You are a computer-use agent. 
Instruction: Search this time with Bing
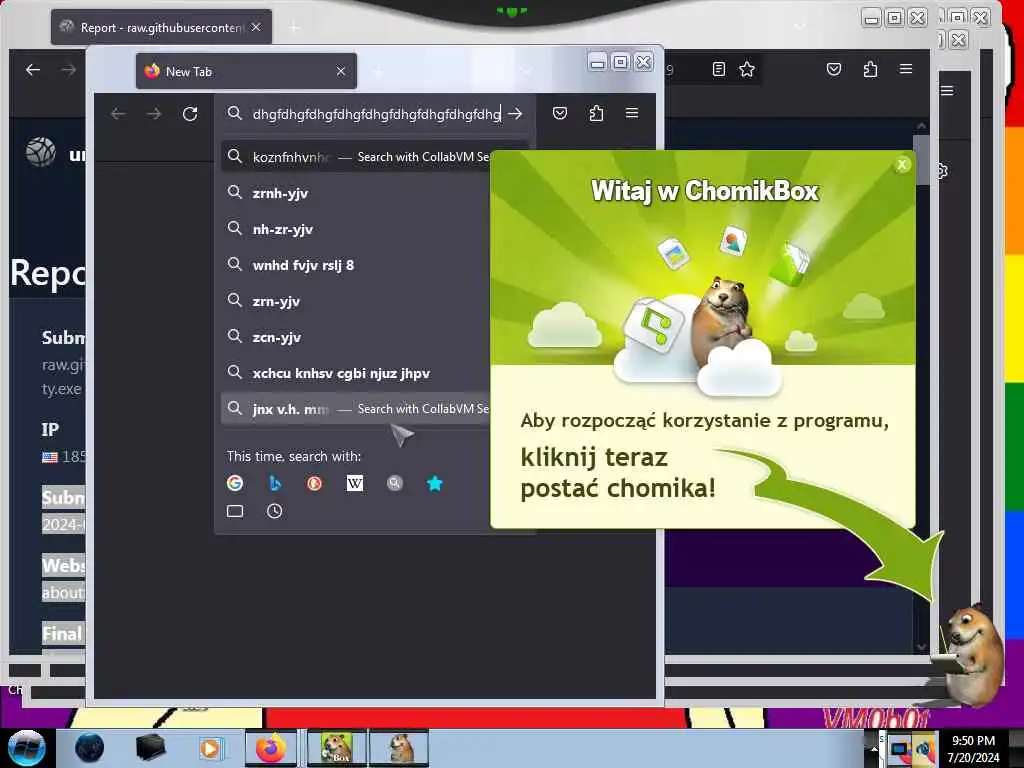(x=275, y=483)
